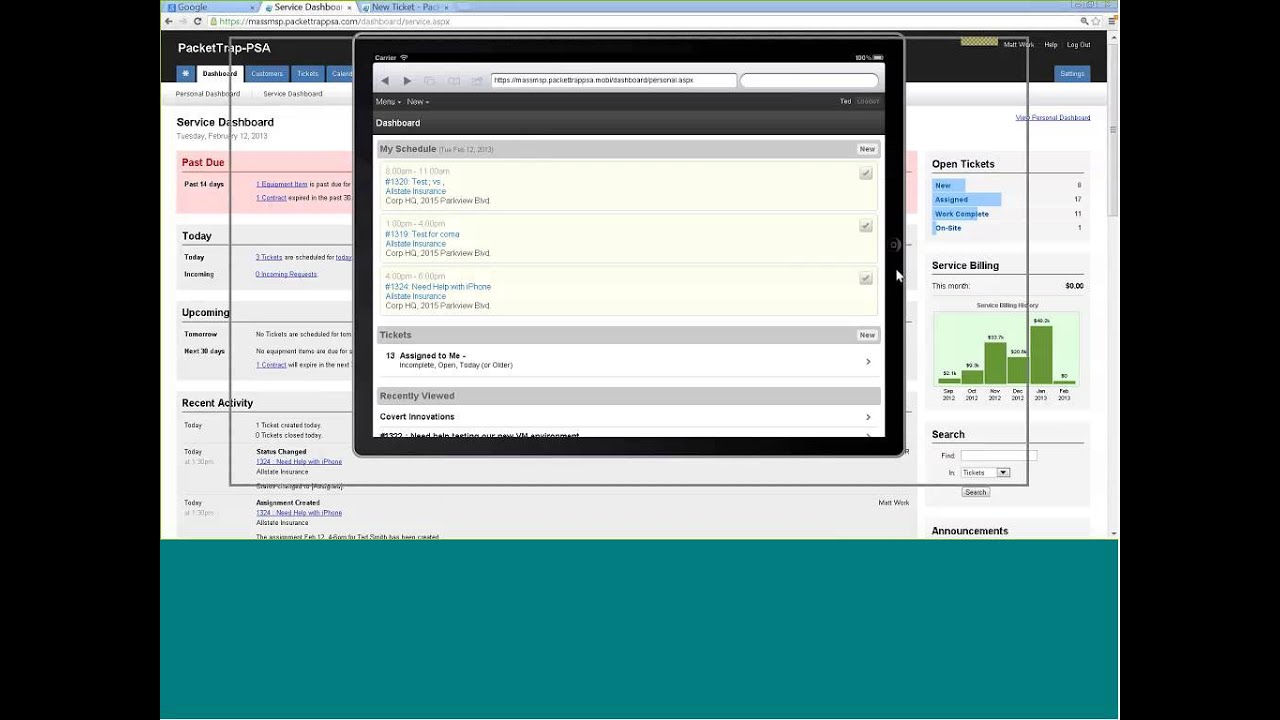1280x720 pixels.
Task: Click the Jan 2013 billing chart bar
Action: pos(1041,355)
